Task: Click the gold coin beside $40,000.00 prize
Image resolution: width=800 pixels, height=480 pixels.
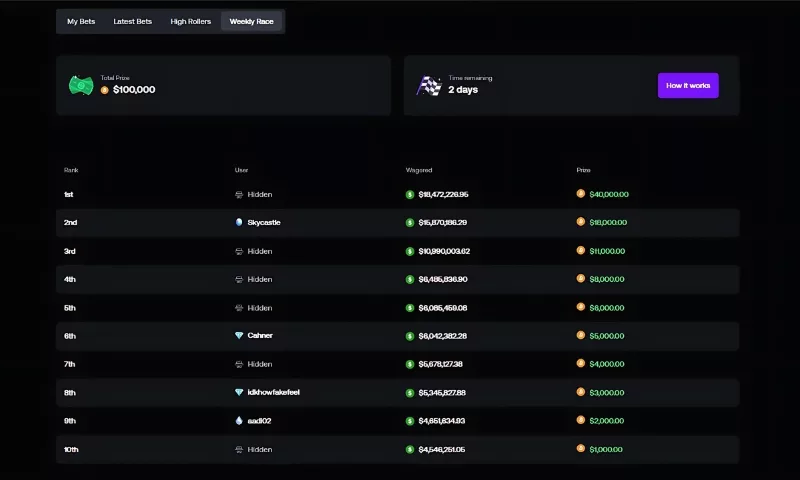Action: [581, 195]
